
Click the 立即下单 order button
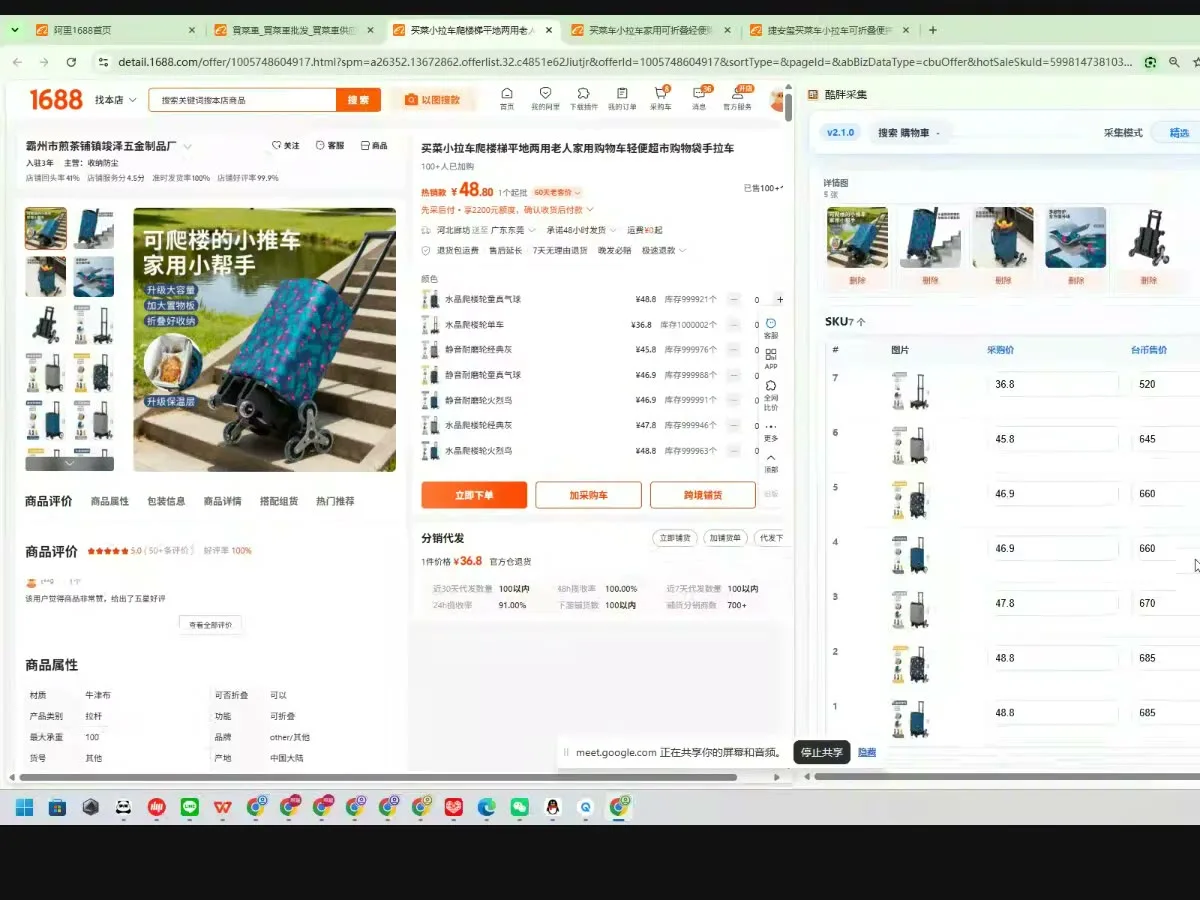(474, 495)
